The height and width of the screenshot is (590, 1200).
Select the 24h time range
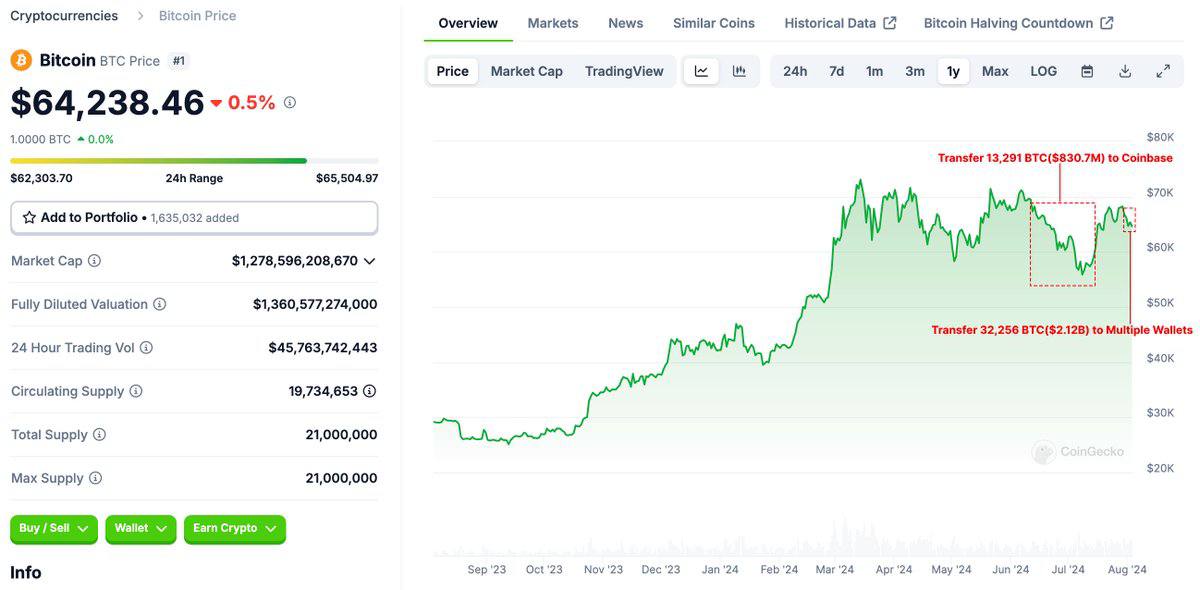(x=795, y=71)
